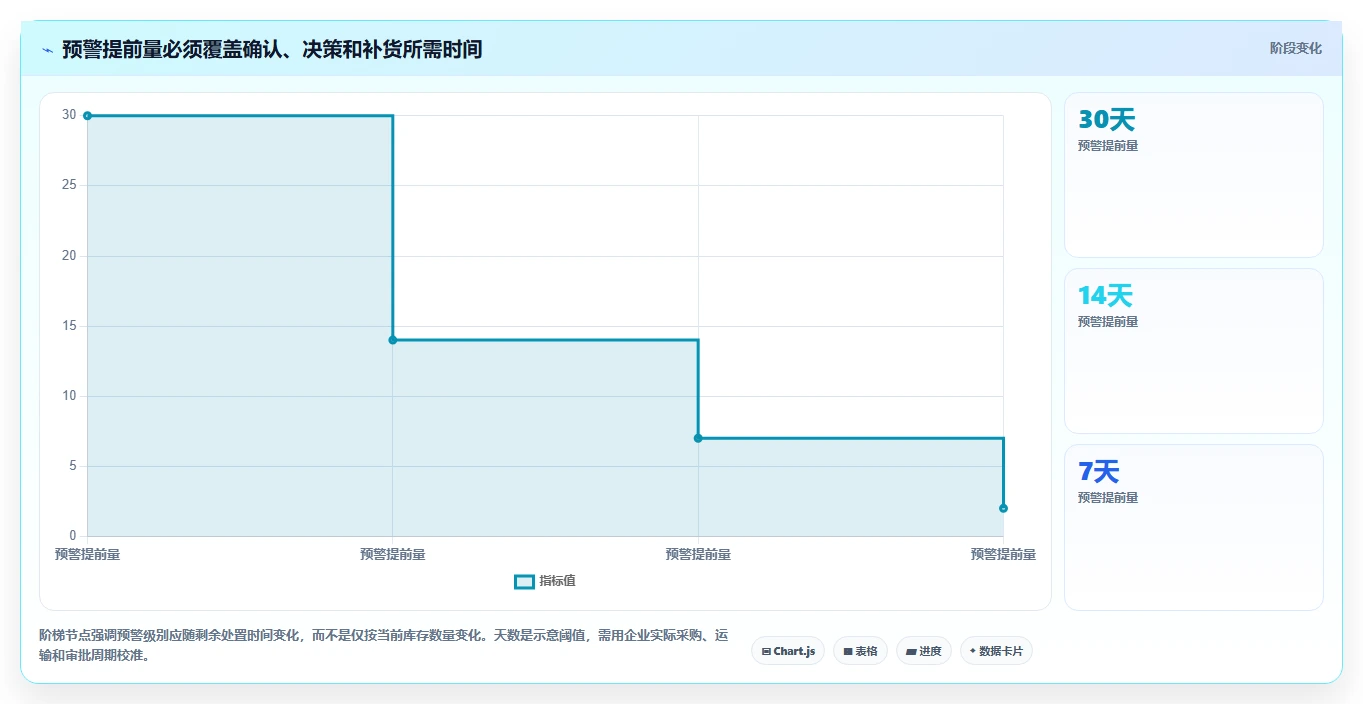Click the final data point near value 2
The image size is (1363, 704).
click(1003, 508)
